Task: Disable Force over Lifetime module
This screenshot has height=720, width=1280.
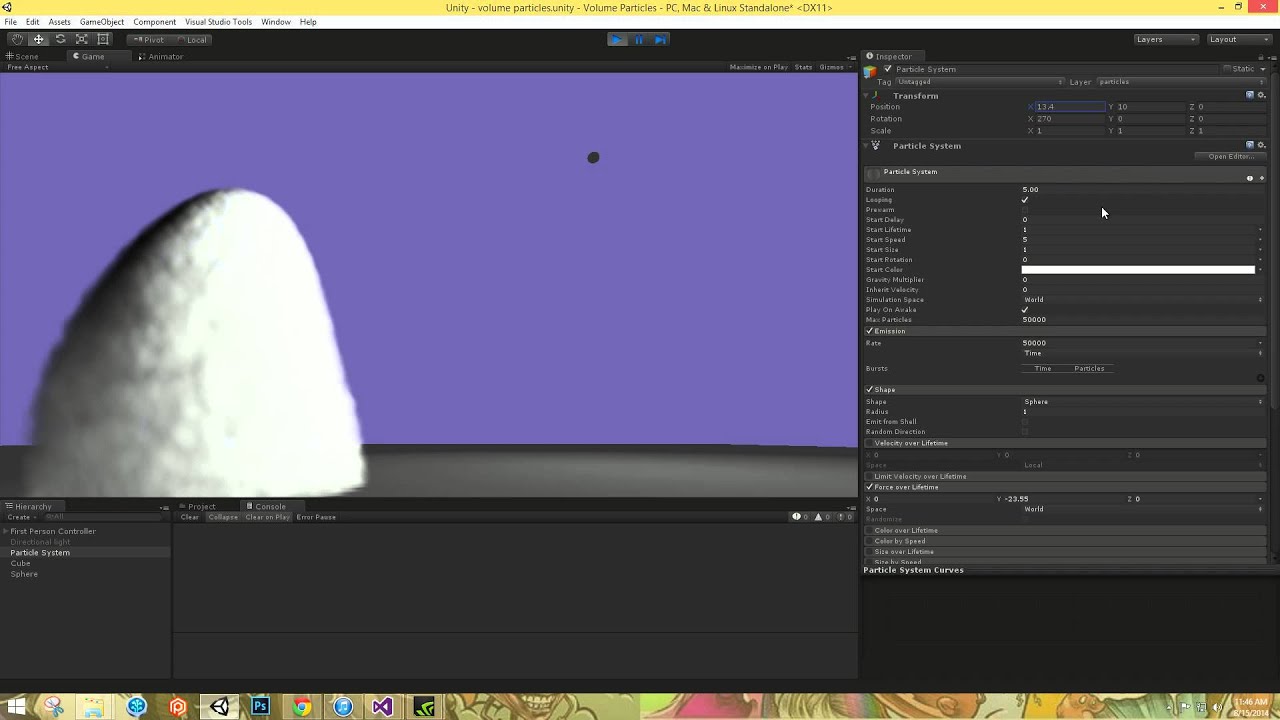Action: click(870, 487)
